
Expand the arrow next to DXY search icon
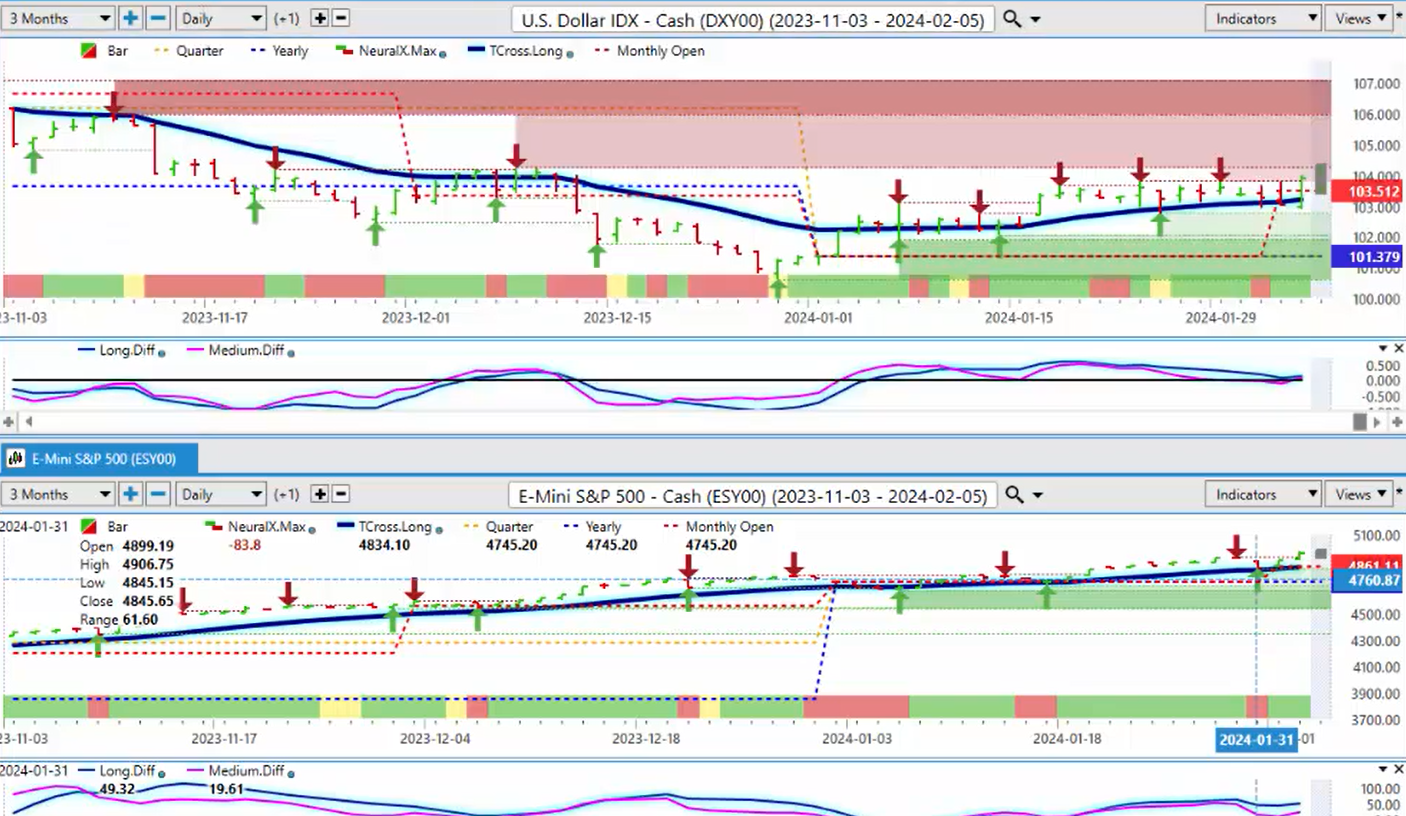(1035, 19)
